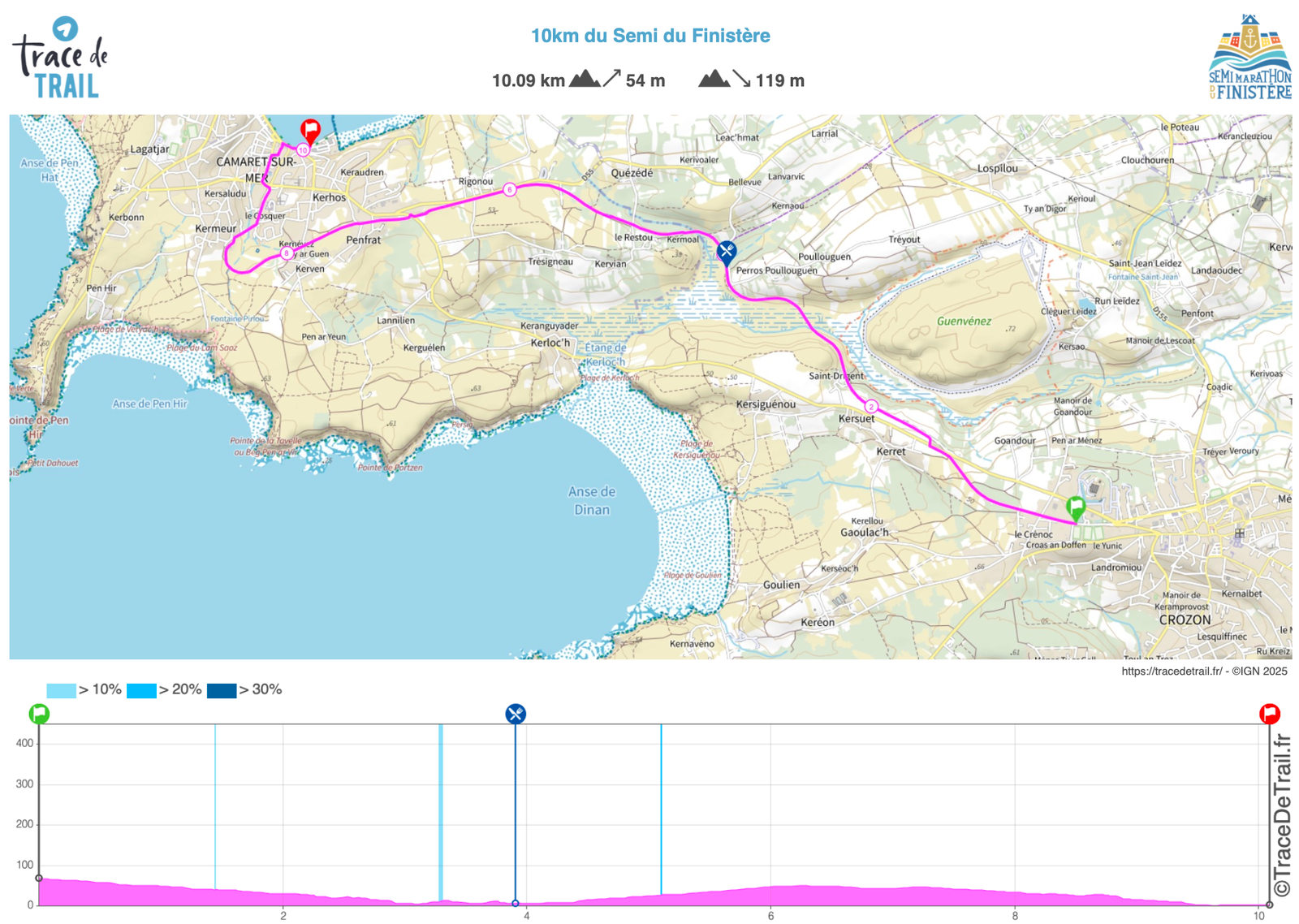Click the > 30% slope legend swatch
The image size is (1299, 924).
pos(222,690)
